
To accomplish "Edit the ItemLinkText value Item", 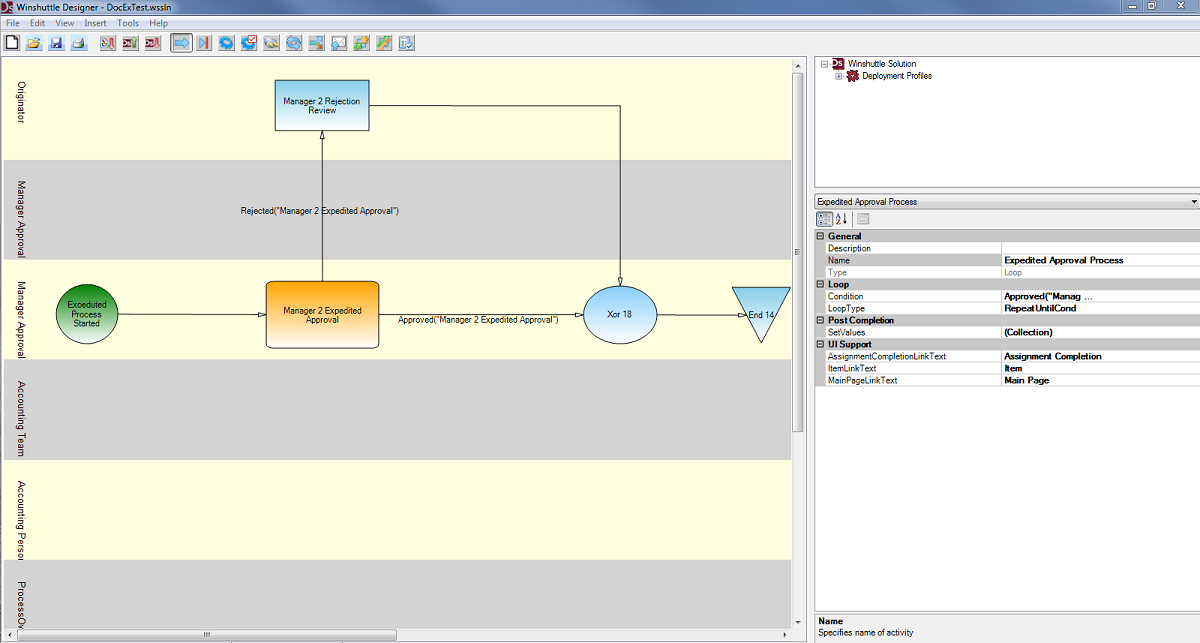I will pos(1100,368).
